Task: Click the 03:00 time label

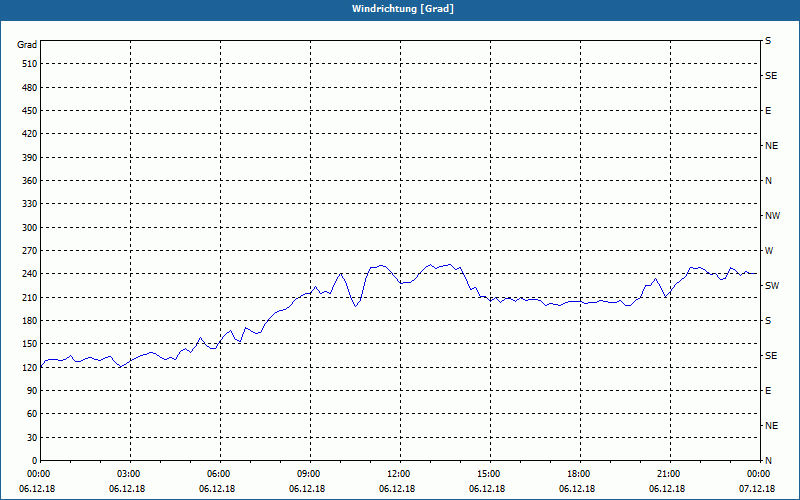Action: 131,474
